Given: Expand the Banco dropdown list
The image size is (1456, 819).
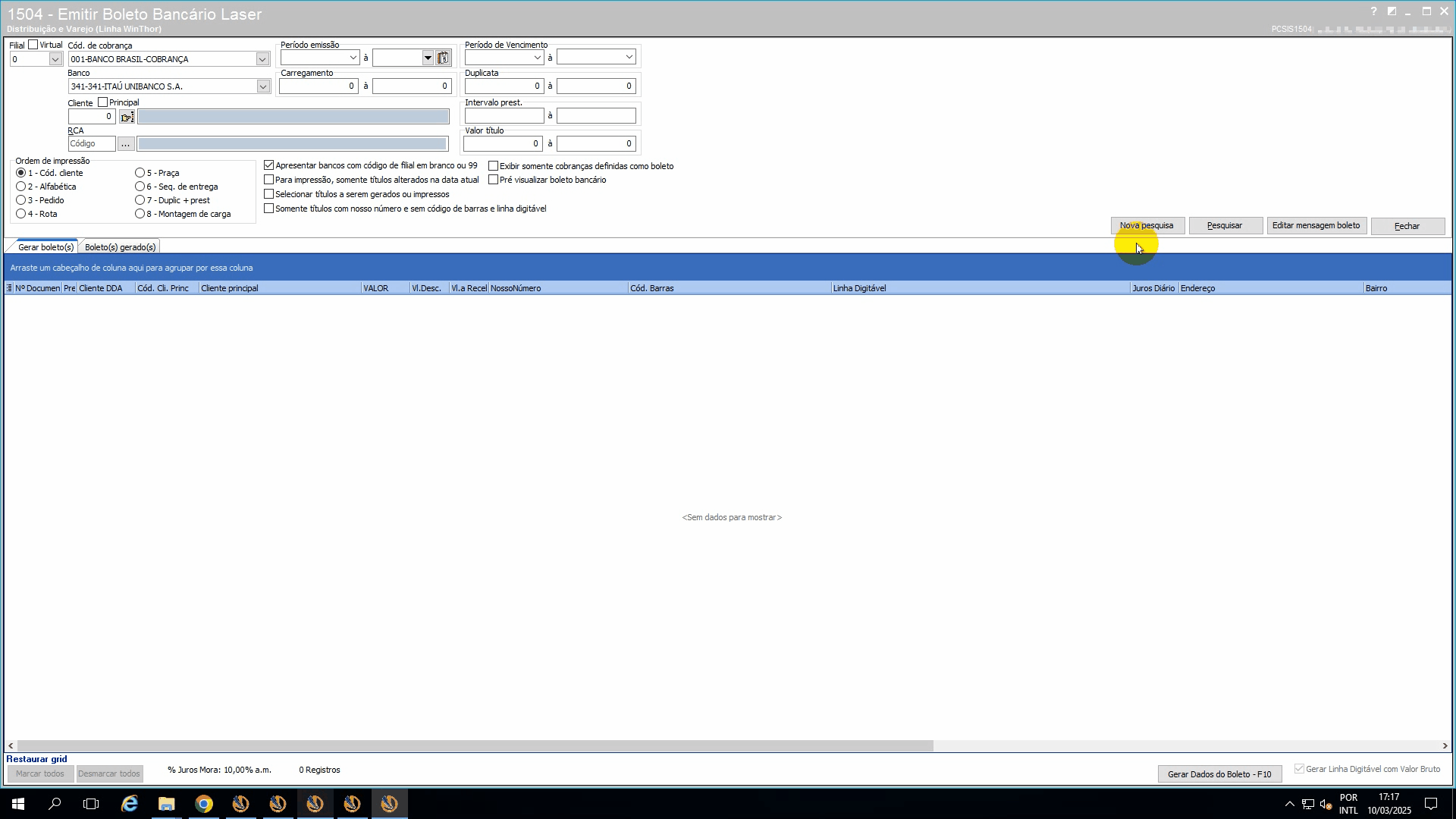Looking at the screenshot, I should 262,86.
